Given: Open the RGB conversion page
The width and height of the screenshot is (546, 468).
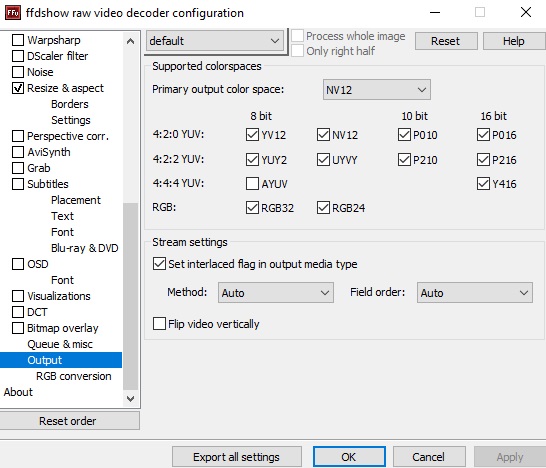Looking at the screenshot, I should 73,376.
